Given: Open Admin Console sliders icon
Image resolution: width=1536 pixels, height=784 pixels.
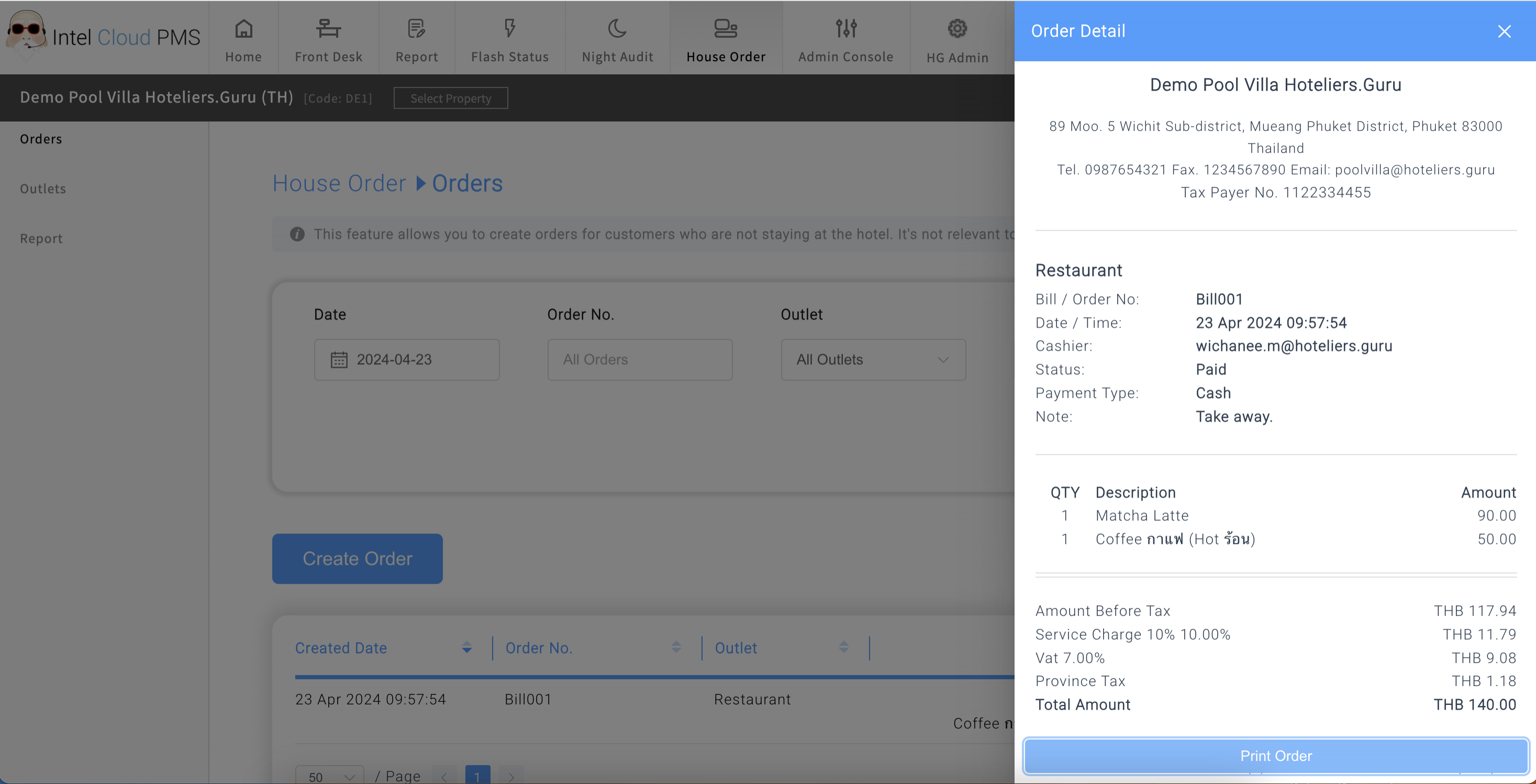Looking at the screenshot, I should [845, 28].
